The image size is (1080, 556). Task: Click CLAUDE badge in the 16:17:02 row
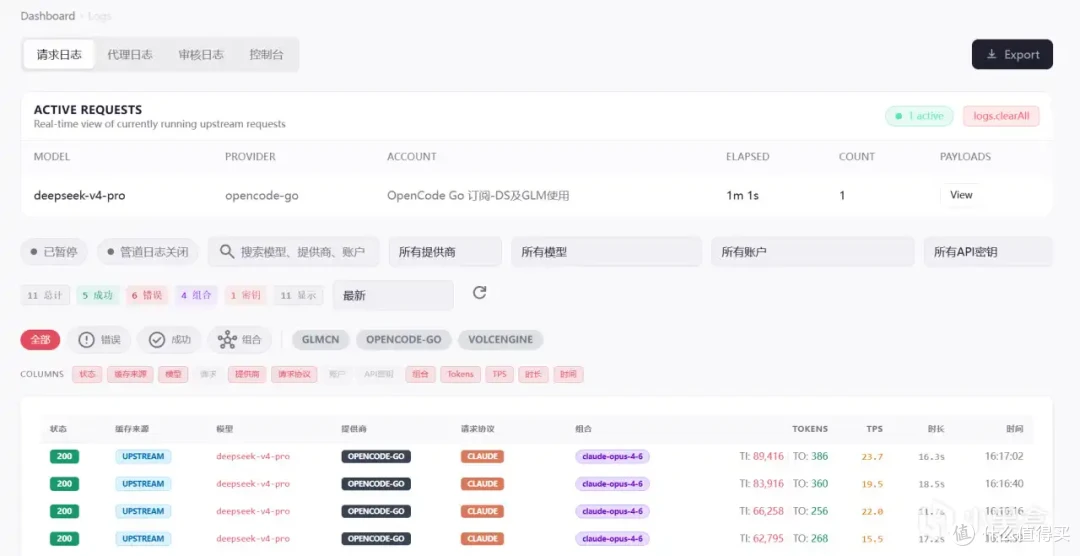tap(482, 456)
